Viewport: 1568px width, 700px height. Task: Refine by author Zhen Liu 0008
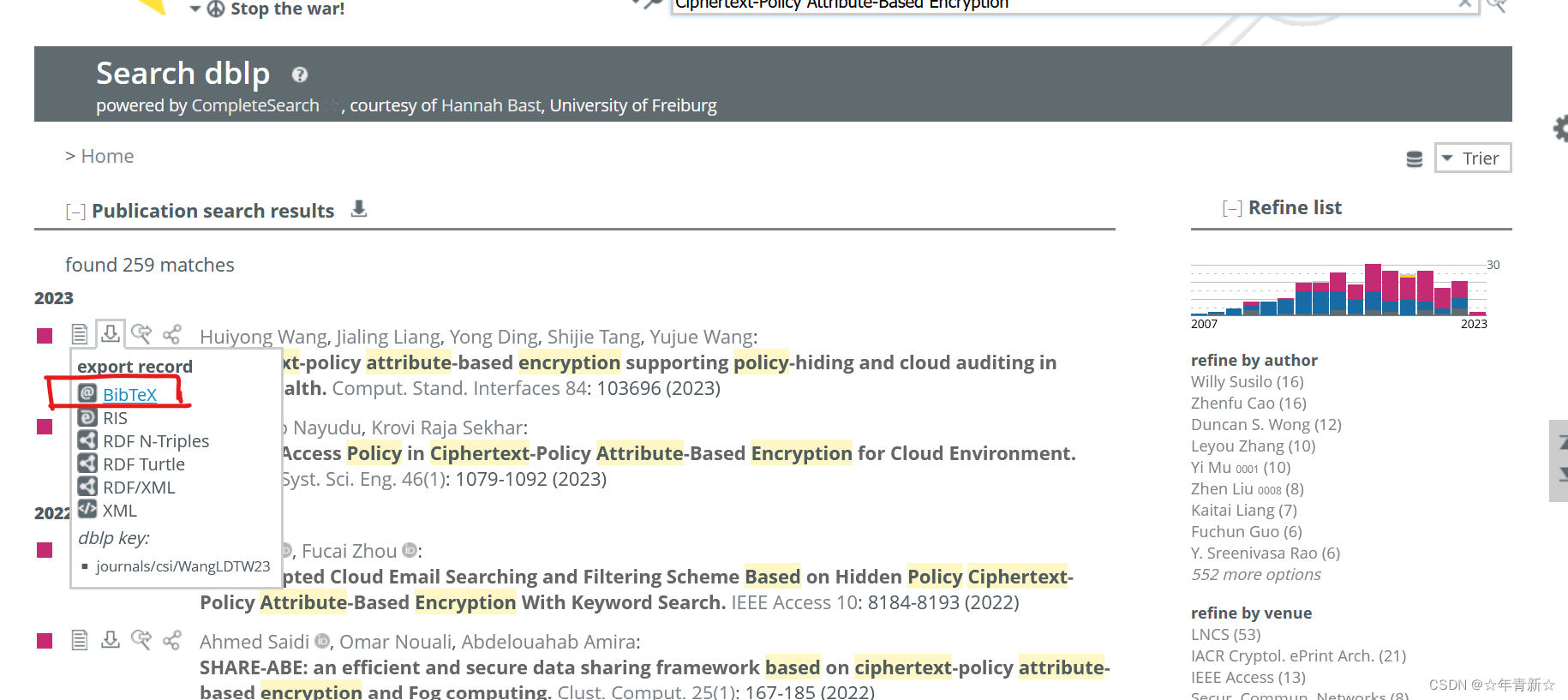click(1247, 489)
